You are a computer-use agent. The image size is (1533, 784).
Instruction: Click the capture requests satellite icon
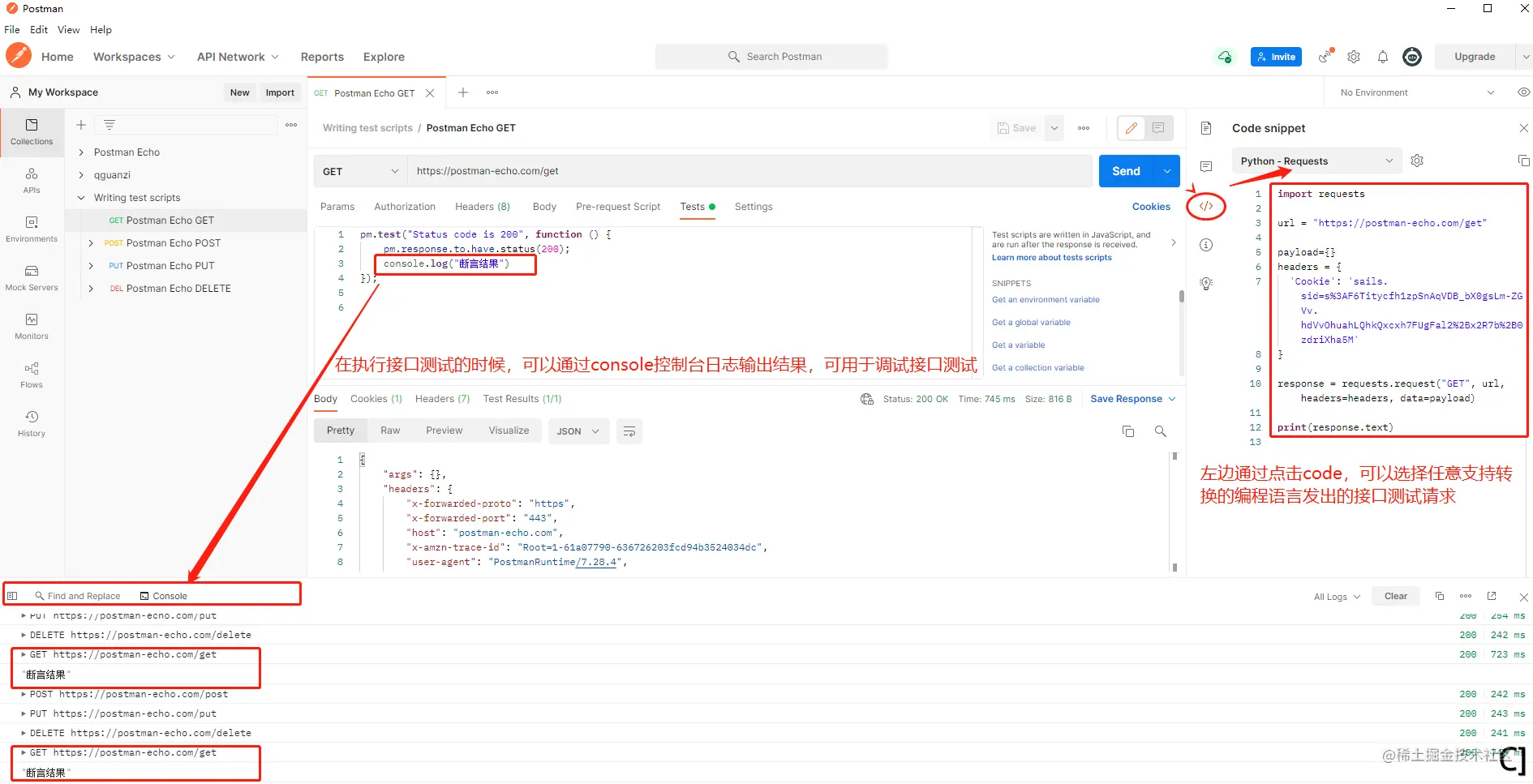[x=1325, y=56]
